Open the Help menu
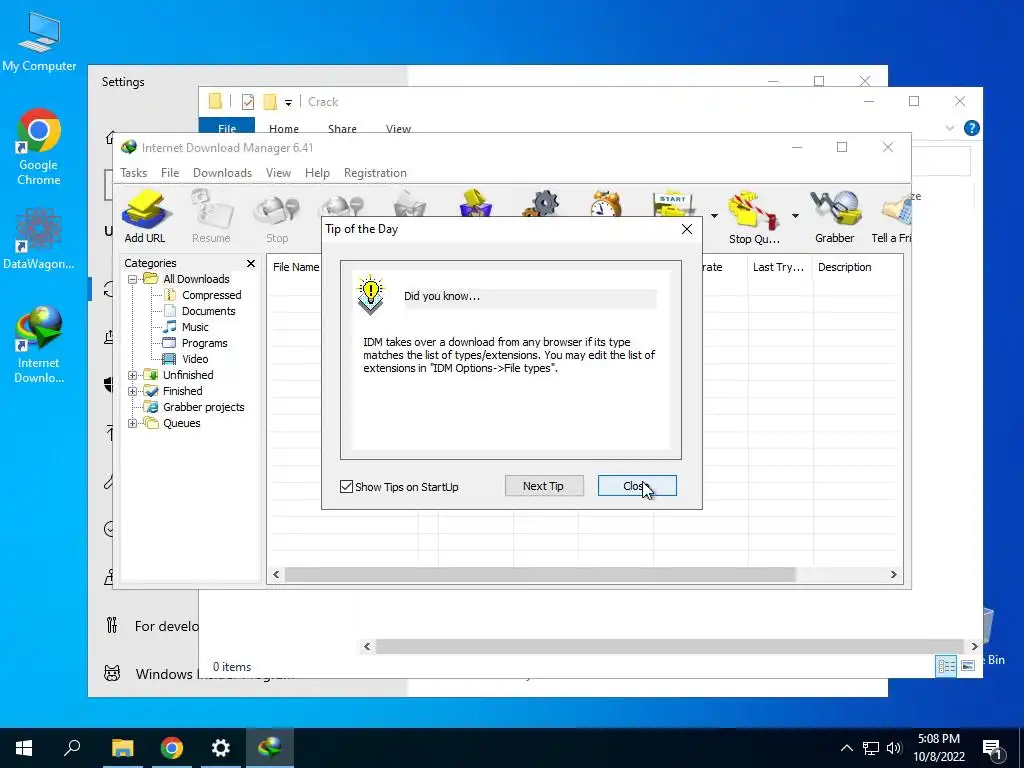Viewport: 1024px width, 768px height. [x=317, y=173]
